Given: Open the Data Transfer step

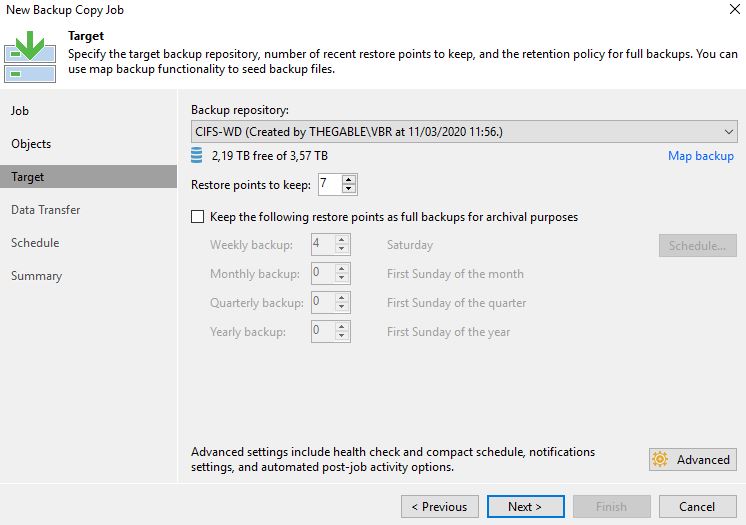Looking at the screenshot, I should coord(46,210).
